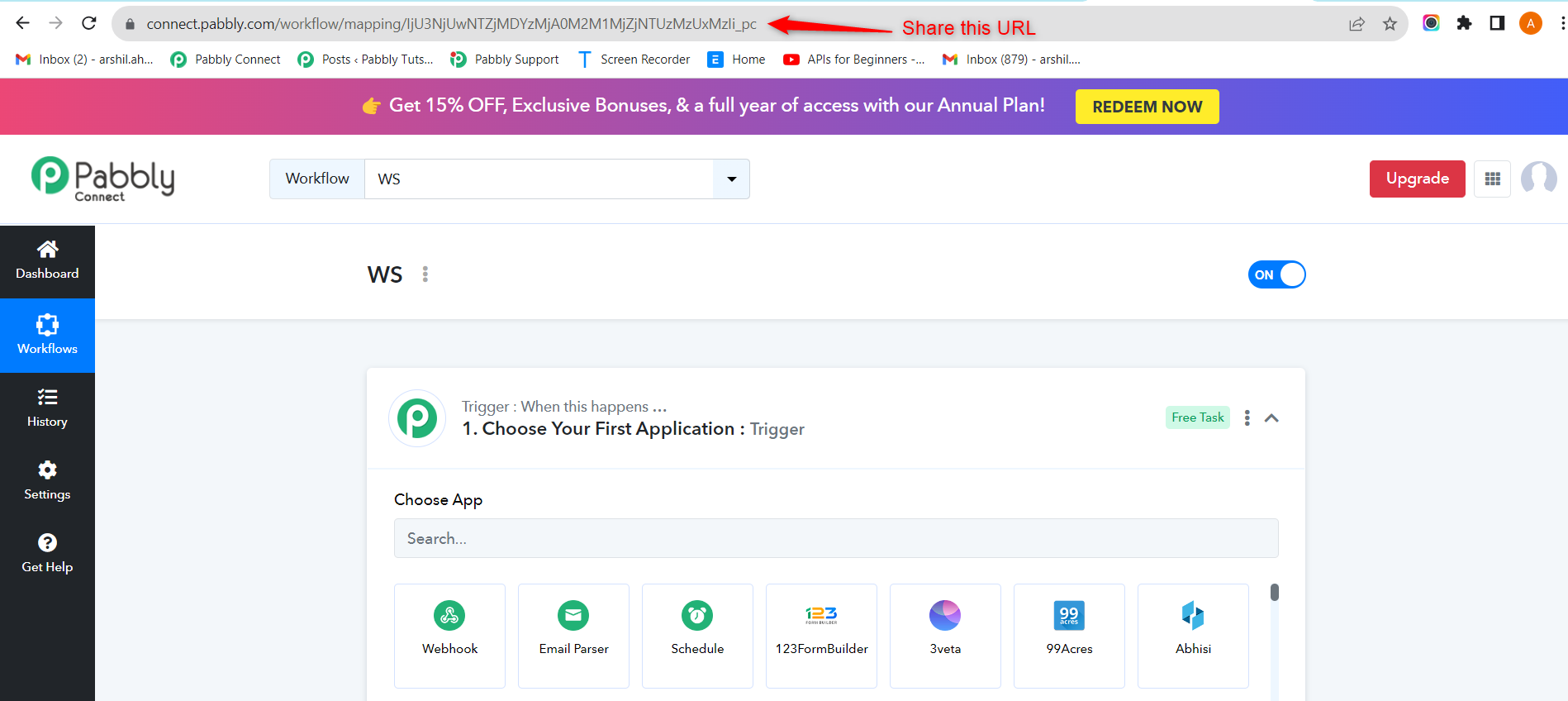The height and width of the screenshot is (701, 1568).
Task: Go to Dashboard in the sidebar
Action: click(x=47, y=261)
